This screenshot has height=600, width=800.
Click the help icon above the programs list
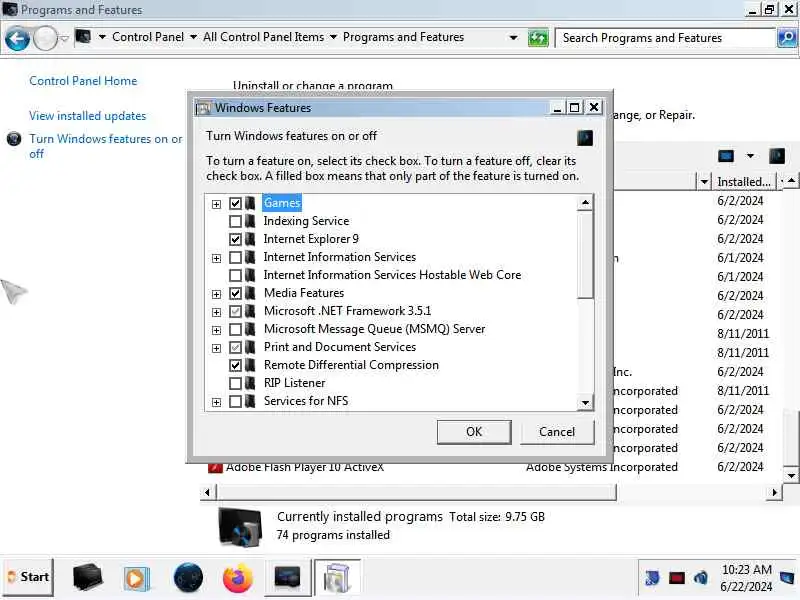click(x=777, y=156)
